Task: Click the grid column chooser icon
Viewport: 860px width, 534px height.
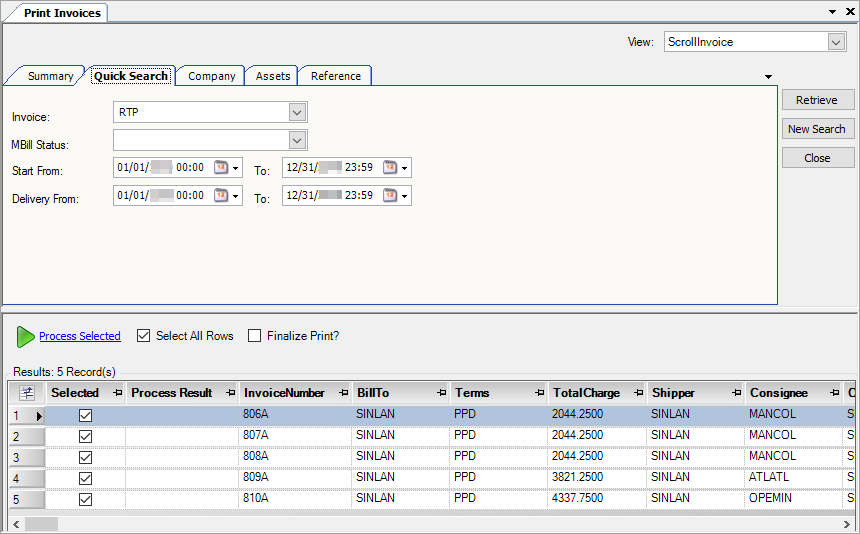Action: coord(26,393)
